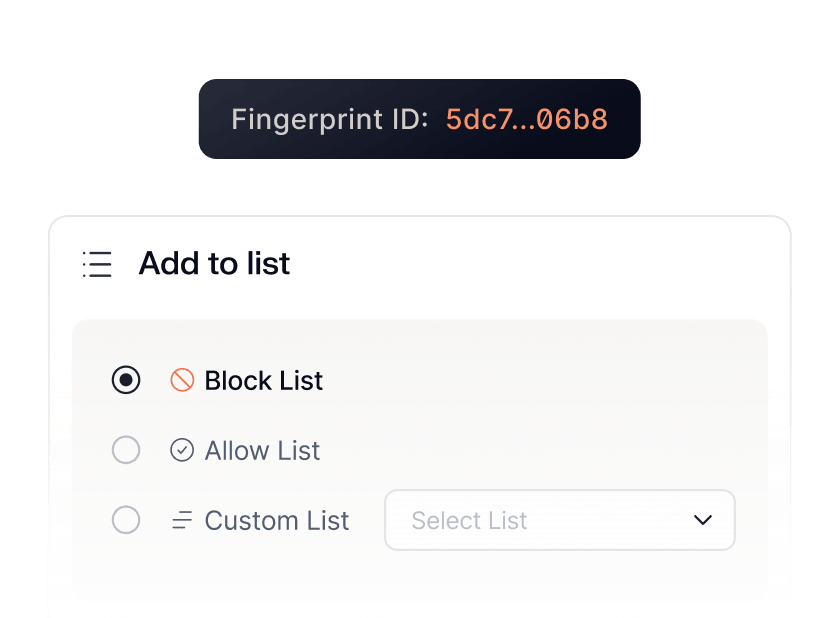Click the Add to list heading

point(214,264)
